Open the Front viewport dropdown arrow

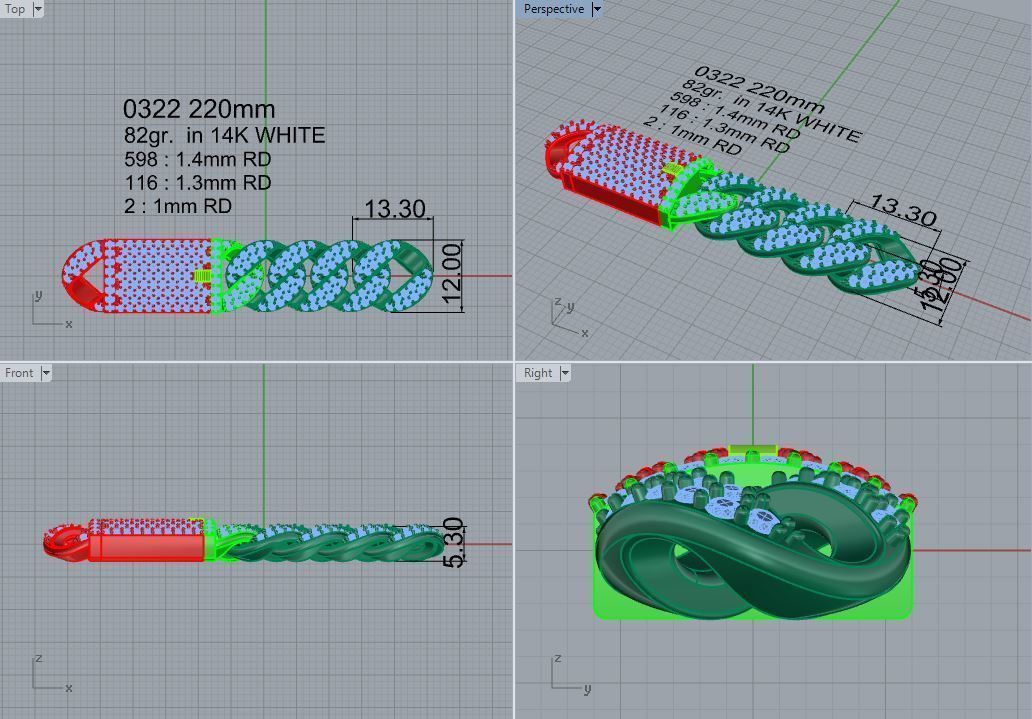[x=46, y=373]
